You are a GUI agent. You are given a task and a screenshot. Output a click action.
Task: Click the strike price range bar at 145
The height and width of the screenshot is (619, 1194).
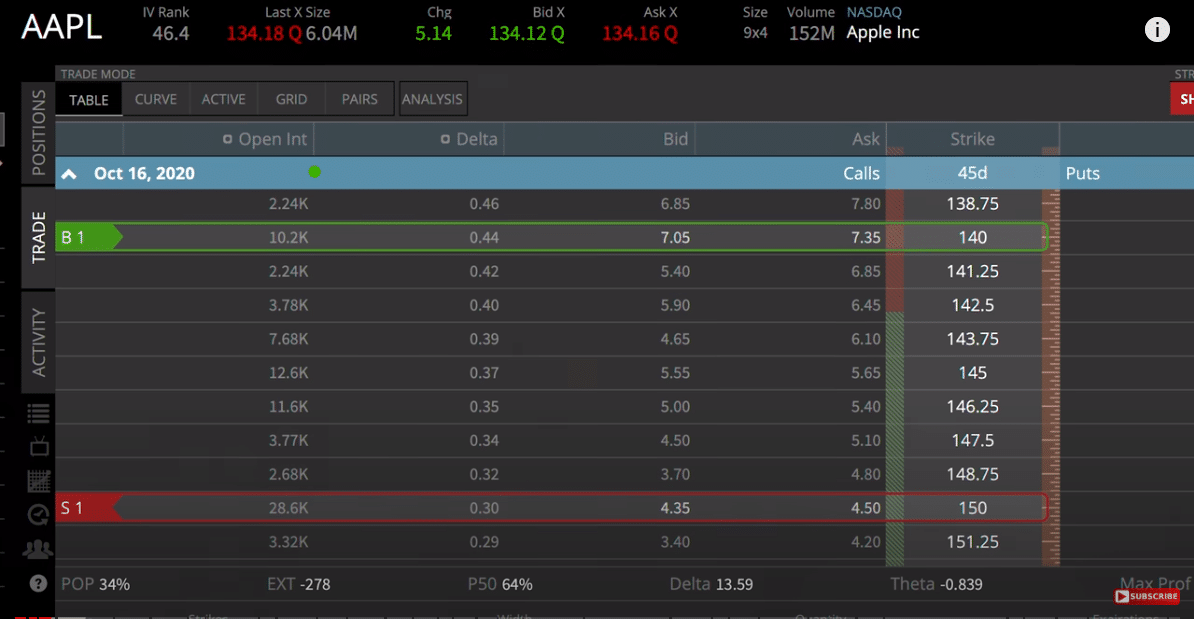[x=895, y=372]
